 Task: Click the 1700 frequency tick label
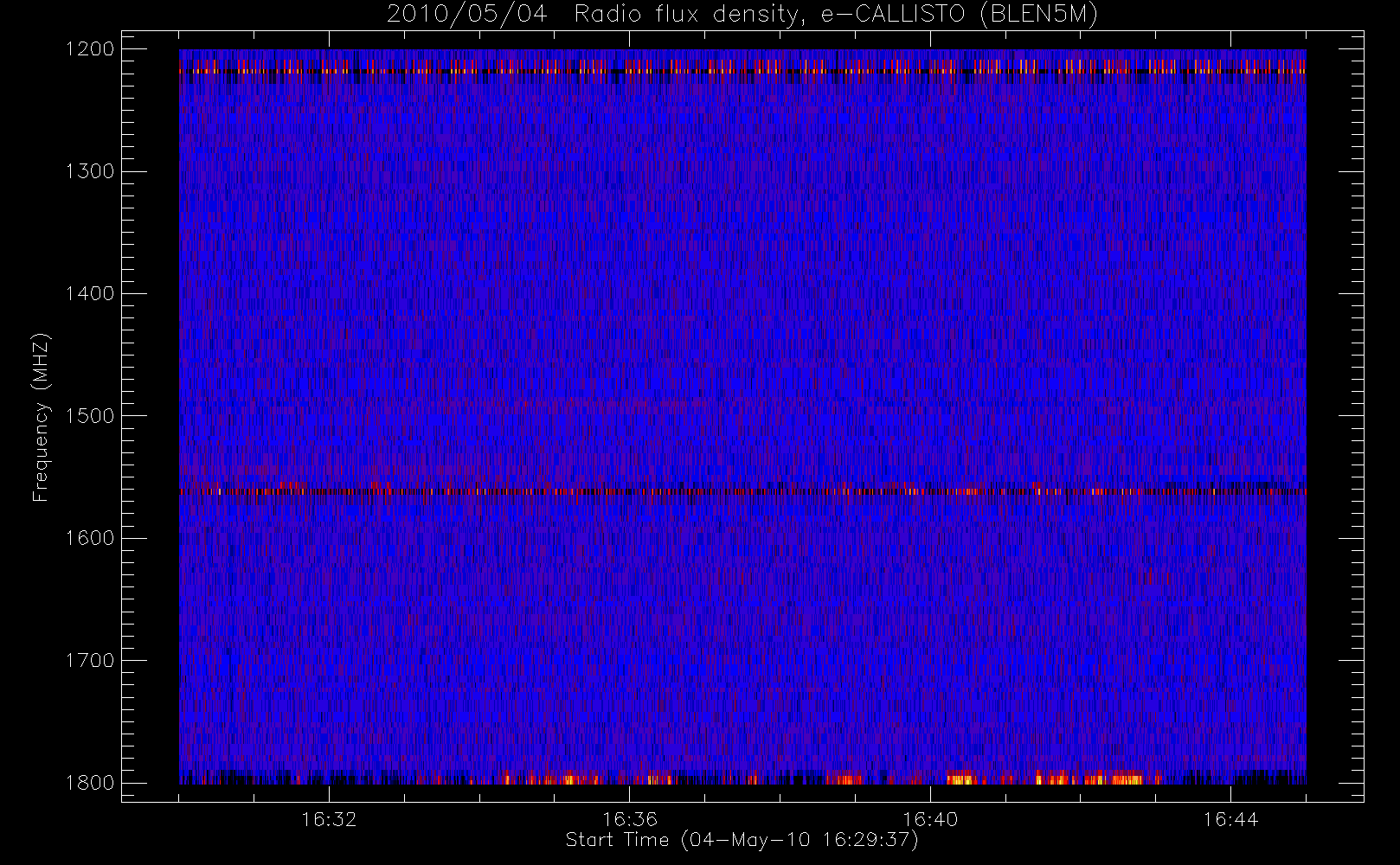90,660
